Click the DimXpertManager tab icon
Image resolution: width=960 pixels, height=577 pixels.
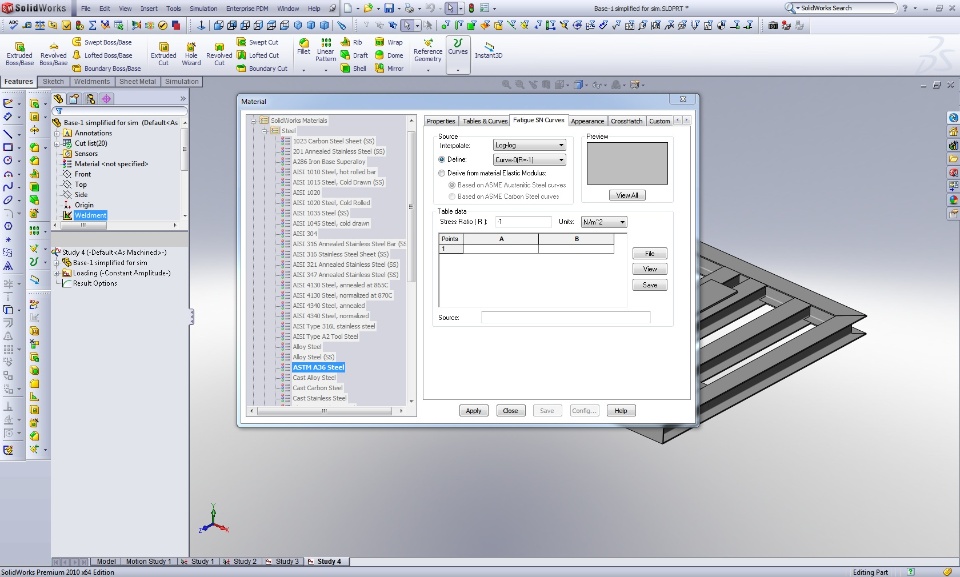pos(107,99)
